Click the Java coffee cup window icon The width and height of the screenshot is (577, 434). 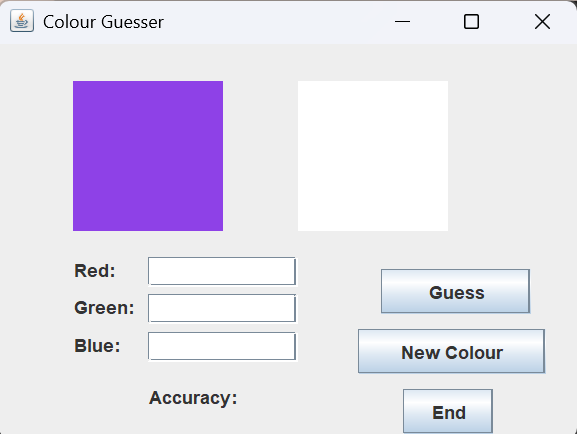(22, 21)
